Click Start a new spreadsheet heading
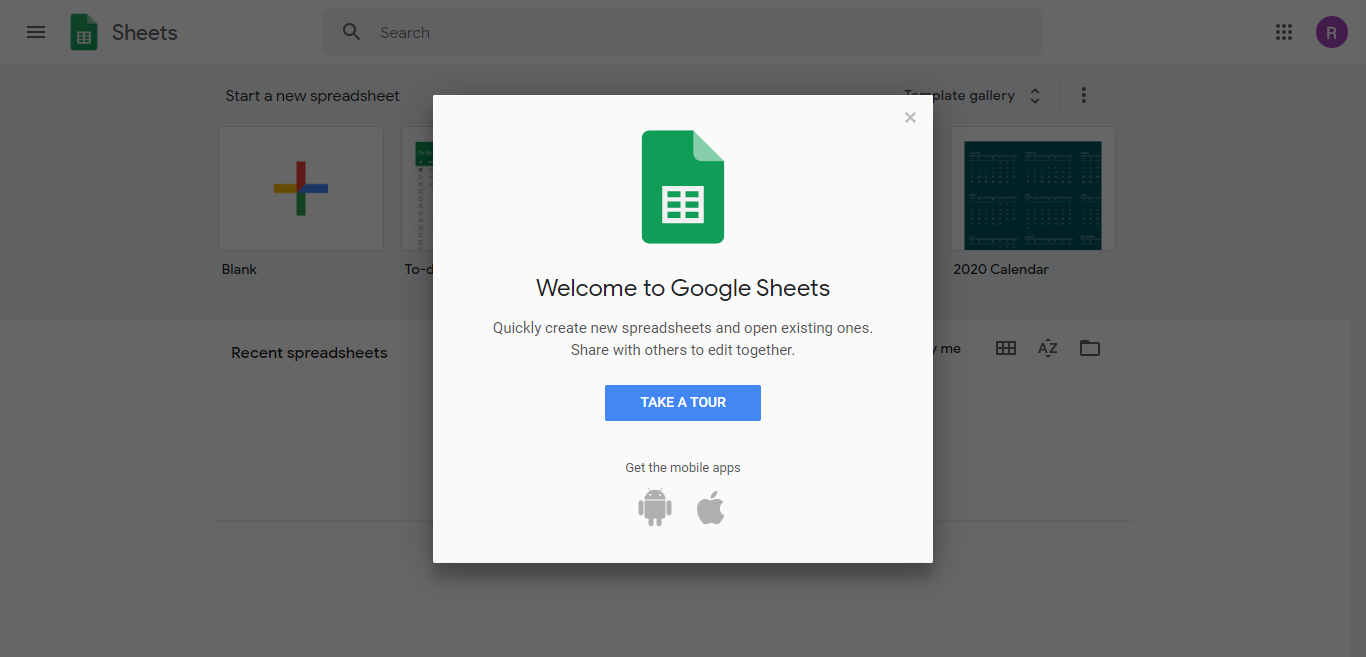 pos(312,96)
